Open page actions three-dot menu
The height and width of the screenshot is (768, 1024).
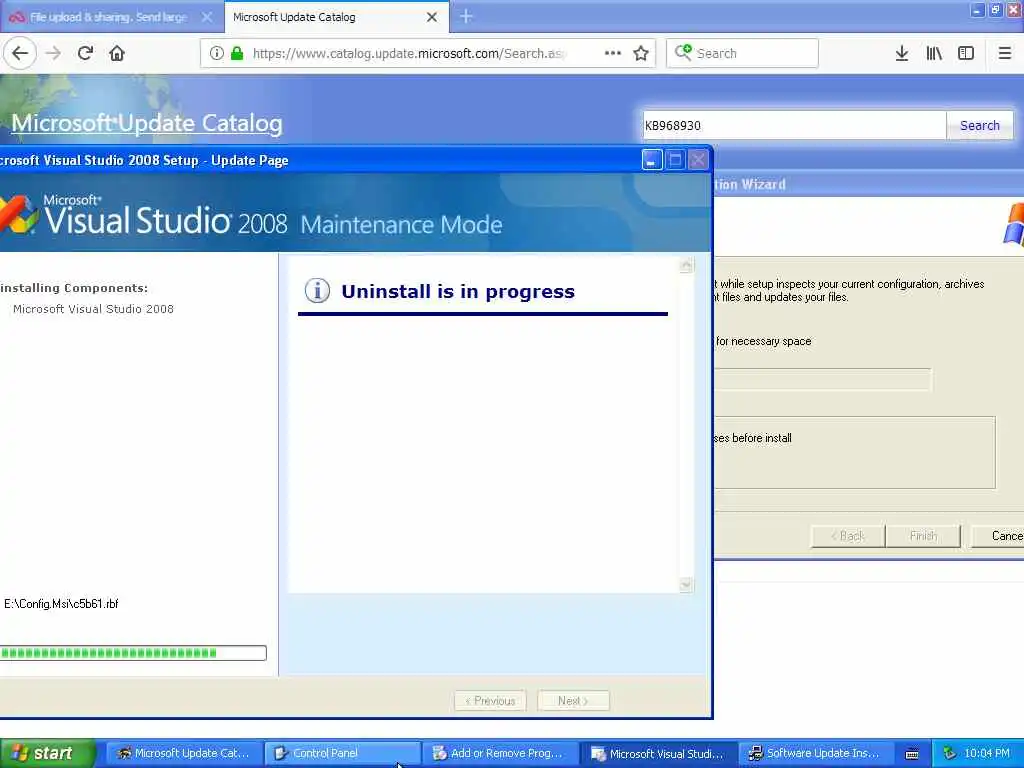pyautogui.click(x=613, y=53)
